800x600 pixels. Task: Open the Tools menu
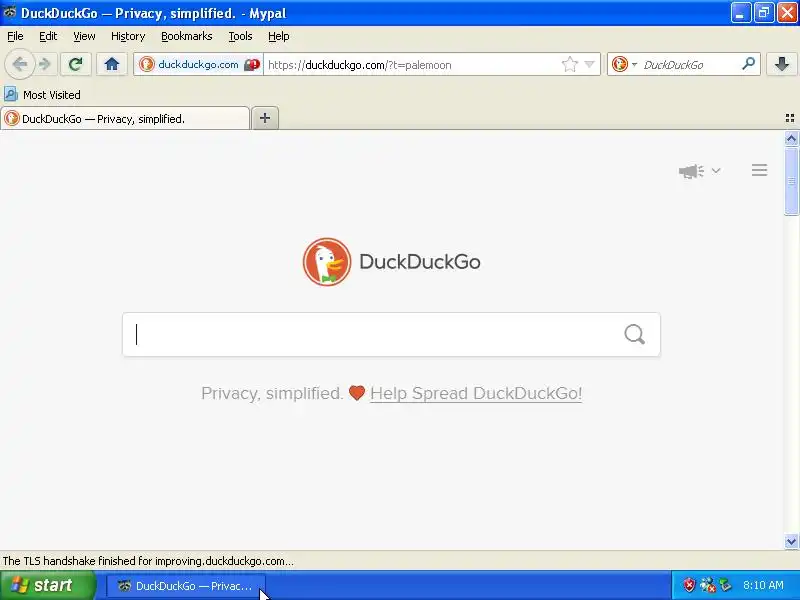(x=240, y=36)
